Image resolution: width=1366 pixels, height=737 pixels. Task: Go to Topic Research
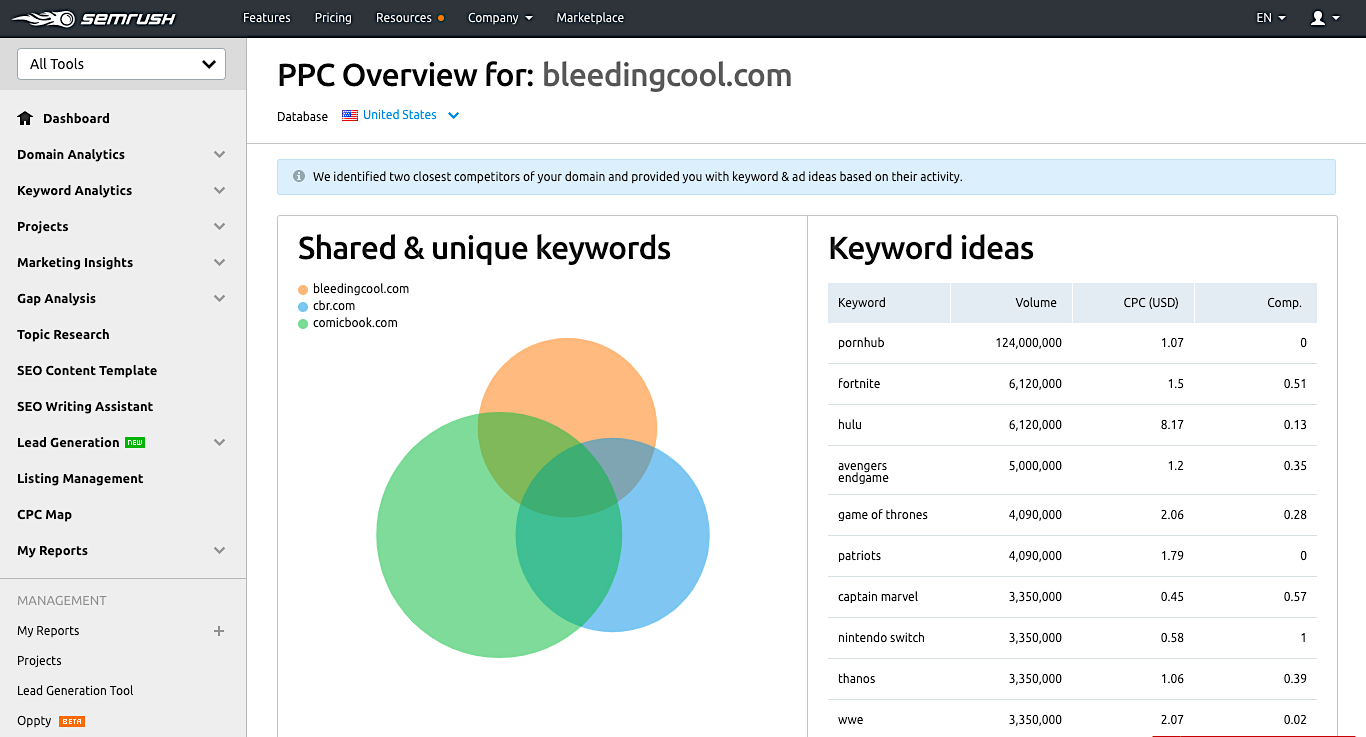[63, 334]
